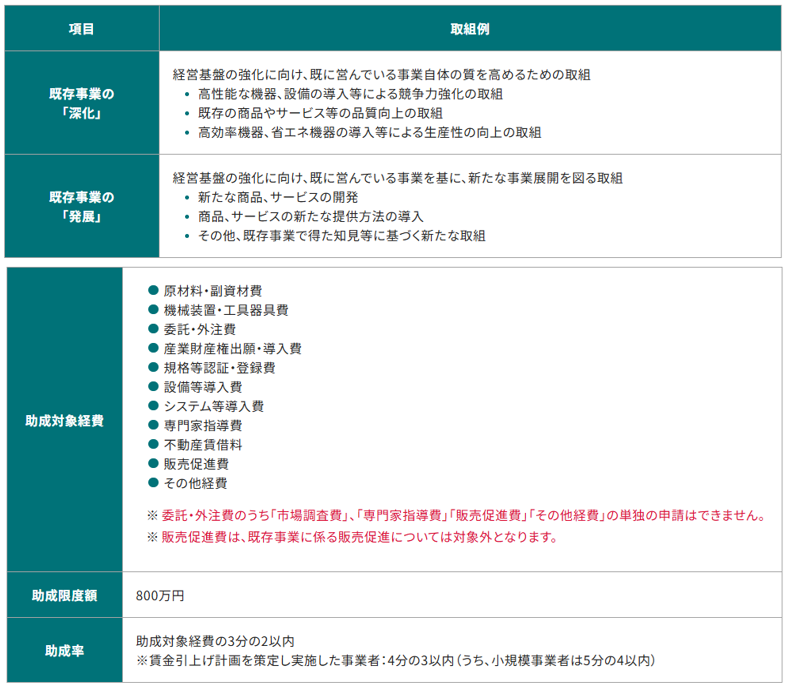The width and height of the screenshot is (786, 688).
Task: Select the 既存事業の「深化」 row header
Action: pos(81,103)
